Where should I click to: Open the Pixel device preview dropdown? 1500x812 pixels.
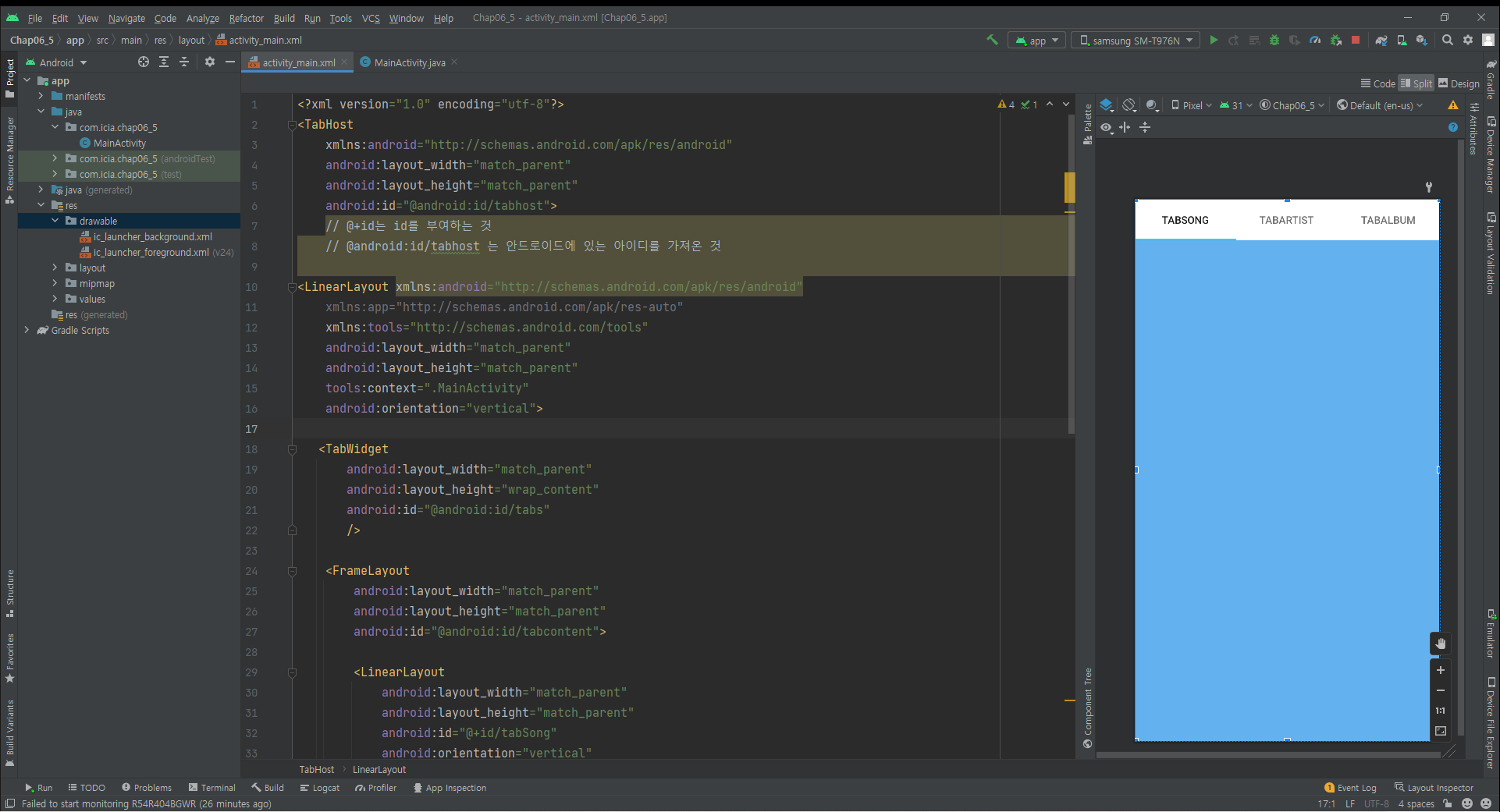pyautogui.click(x=1191, y=105)
